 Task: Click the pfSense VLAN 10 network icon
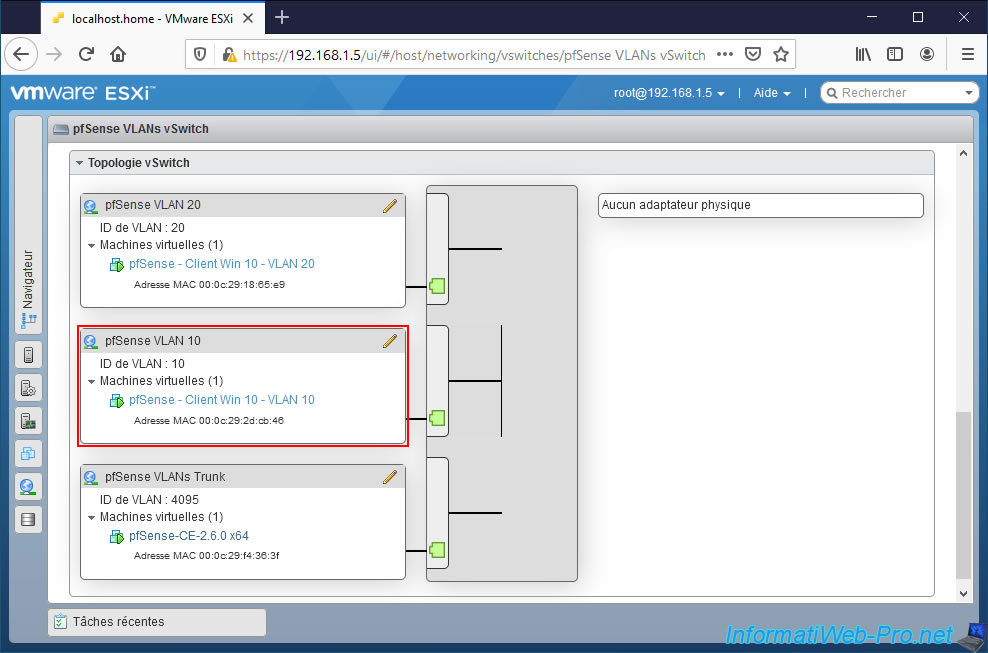pos(91,342)
